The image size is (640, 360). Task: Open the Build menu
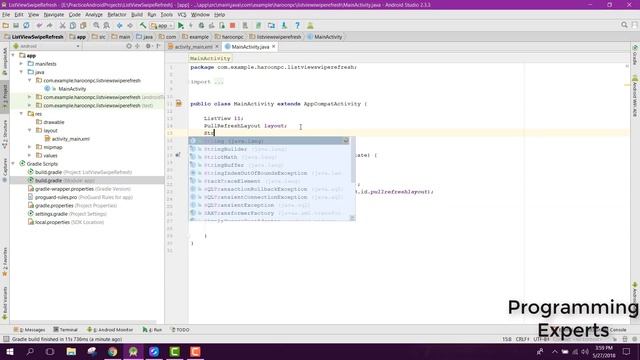[137, 15]
